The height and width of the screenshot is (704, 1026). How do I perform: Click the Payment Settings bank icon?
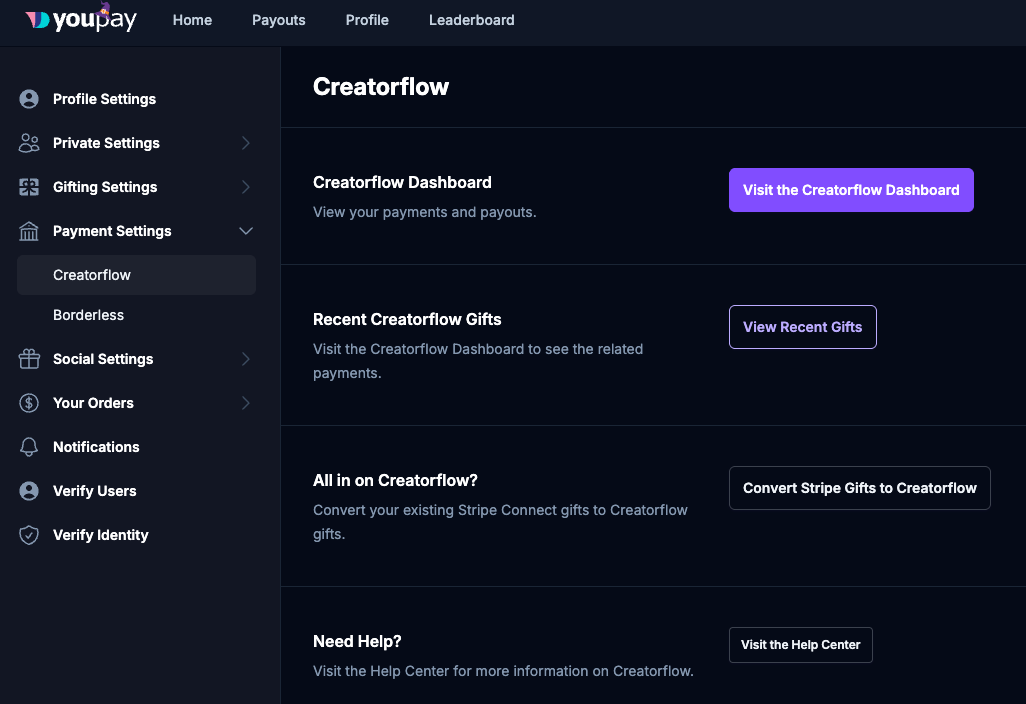click(29, 231)
